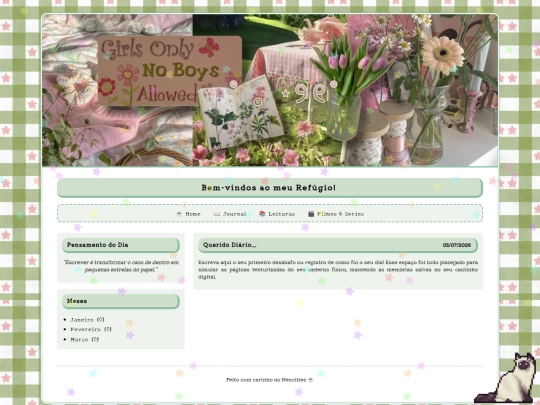Click the clapperboard icon beside Filmes
Image resolution: width=540 pixels, height=405 pixels.
311,214
